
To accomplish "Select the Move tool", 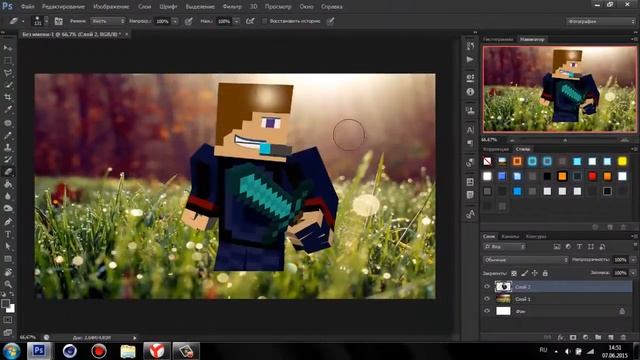I will 8,48.
